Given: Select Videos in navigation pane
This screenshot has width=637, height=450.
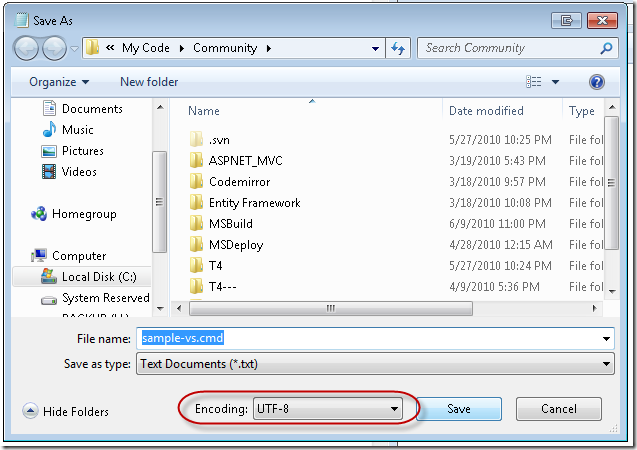Looking at the screenshot, I should tap(79, 172).
